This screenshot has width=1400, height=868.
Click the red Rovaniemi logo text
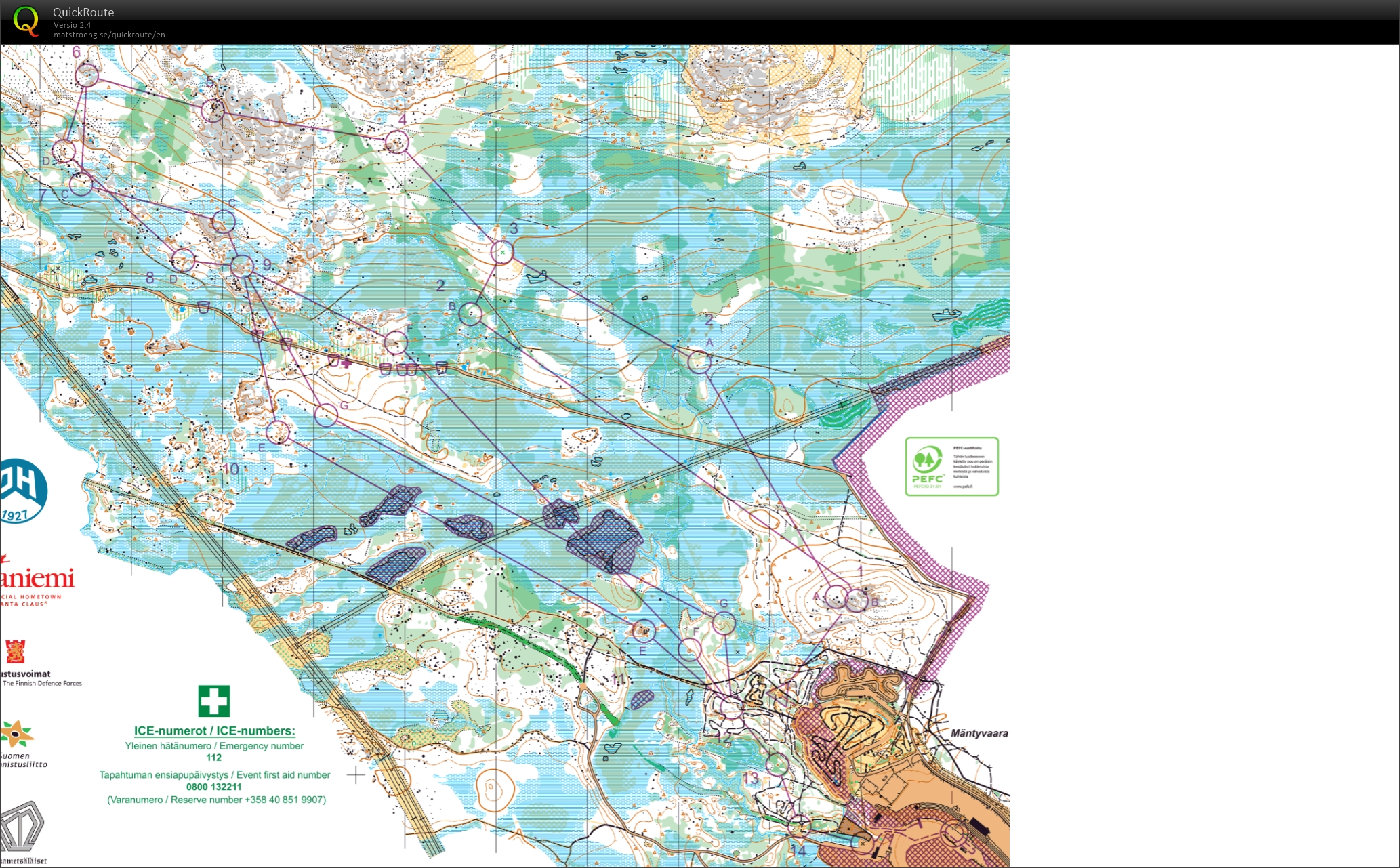[x=37, y=578]
